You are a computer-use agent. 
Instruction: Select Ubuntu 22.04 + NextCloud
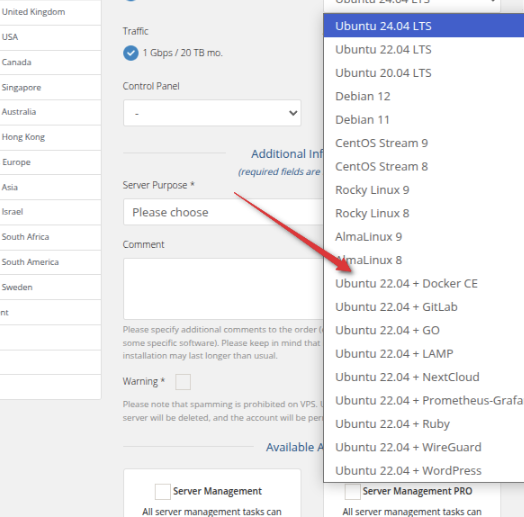(x=424, y=377)
